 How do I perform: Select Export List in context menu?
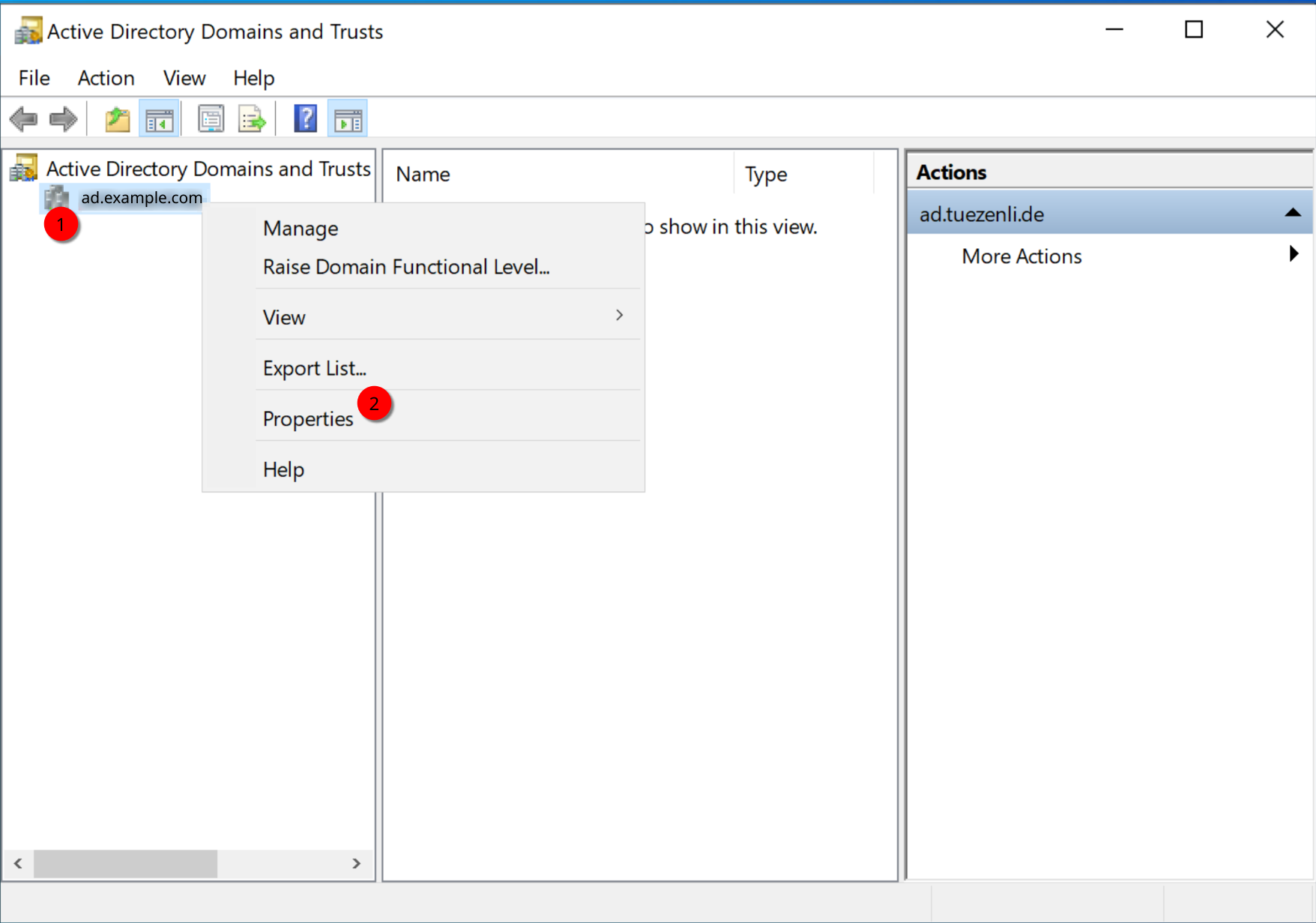click(314, 369)
